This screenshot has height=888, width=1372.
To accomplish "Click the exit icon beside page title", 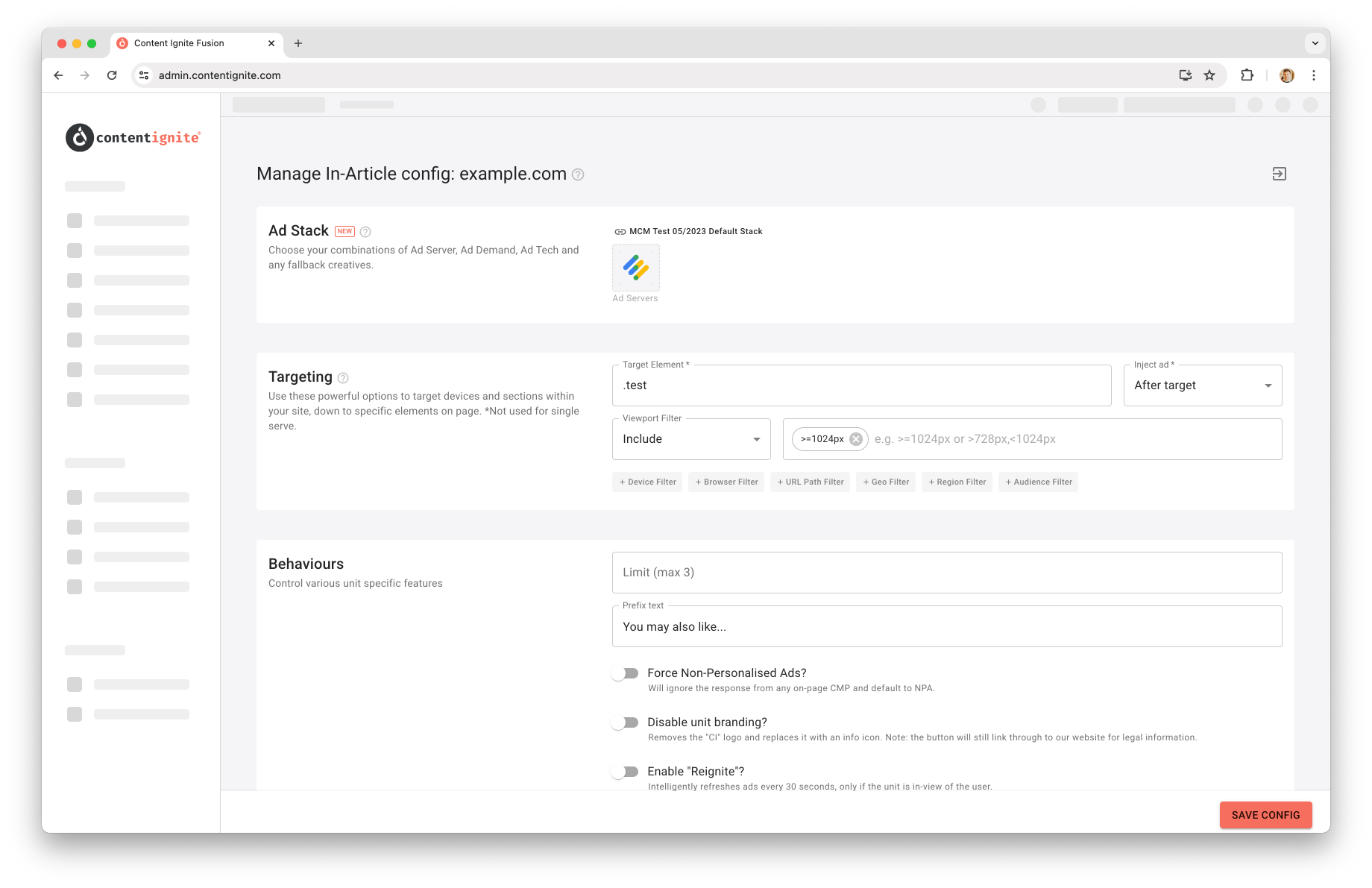I will tap(1280, 174).
